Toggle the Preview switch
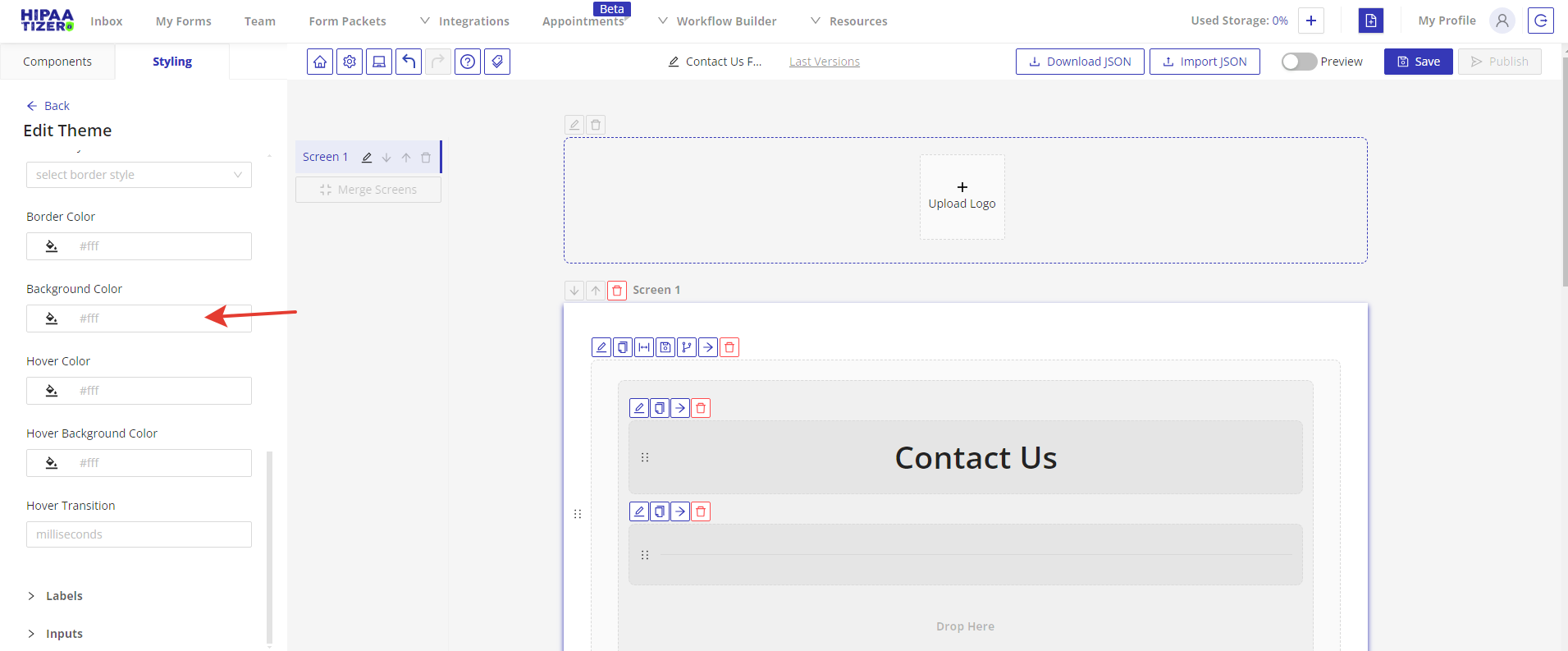This screenshot has height=651, width=1568. (x=1299, y=62)
